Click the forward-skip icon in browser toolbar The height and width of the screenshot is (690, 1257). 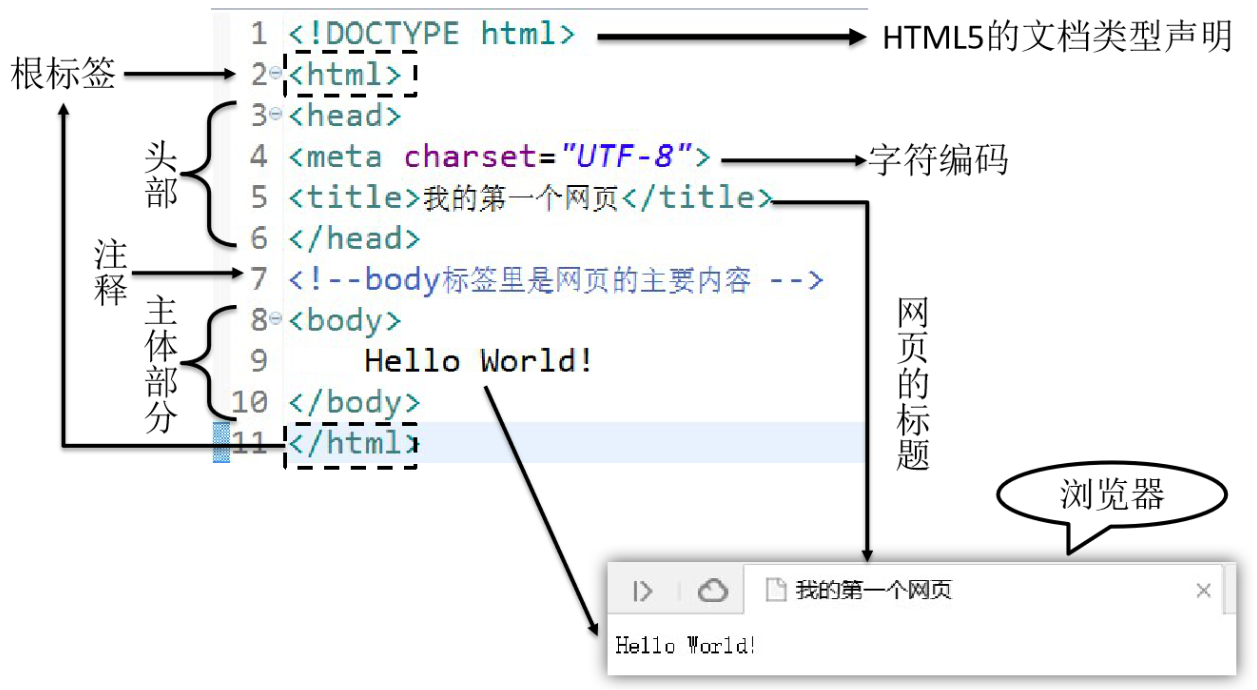642,591
